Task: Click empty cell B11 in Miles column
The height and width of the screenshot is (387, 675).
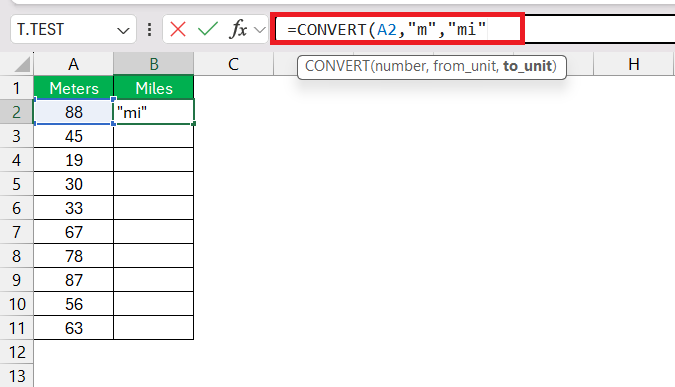Action: click(x=154, y=328)
